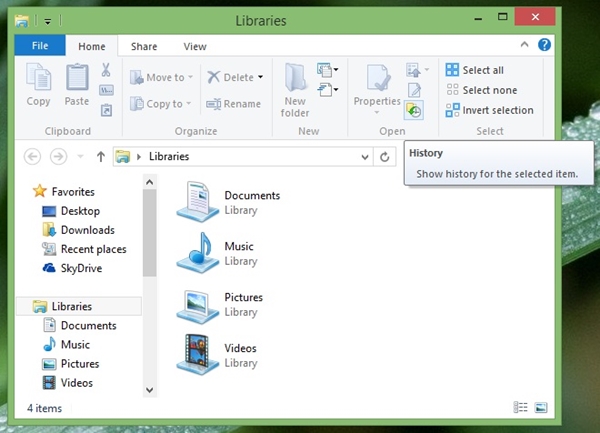Refresh the Libraries address bar
This screenshot has width=600, height=433.
pos(385,157)
